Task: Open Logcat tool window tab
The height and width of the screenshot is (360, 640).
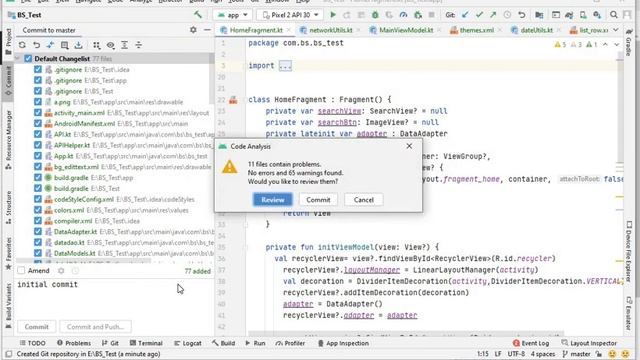Action: click(x=188, y=343)
